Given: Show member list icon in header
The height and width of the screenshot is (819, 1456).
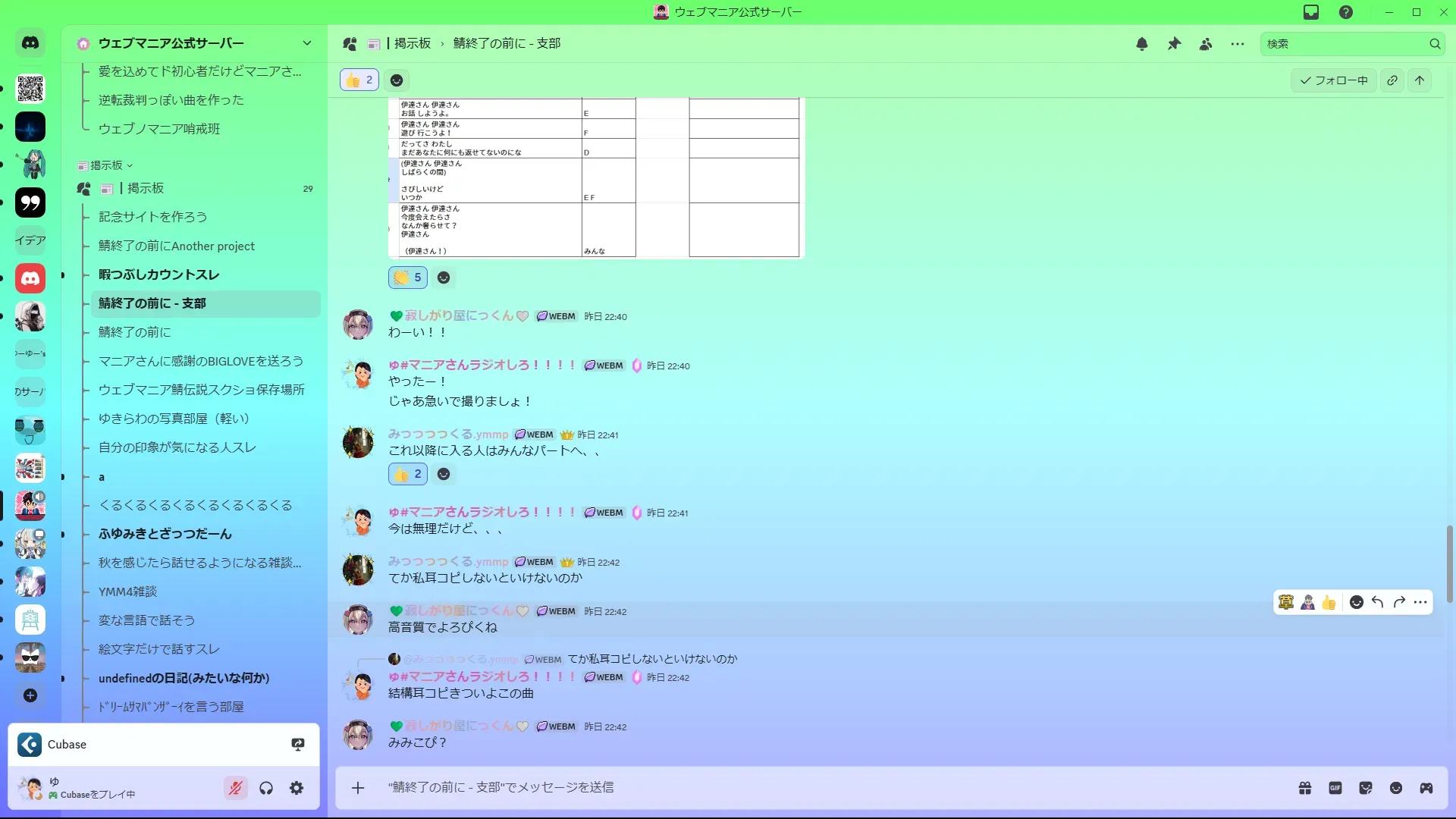Looking at the screenshot, I should click(1206, 44).
